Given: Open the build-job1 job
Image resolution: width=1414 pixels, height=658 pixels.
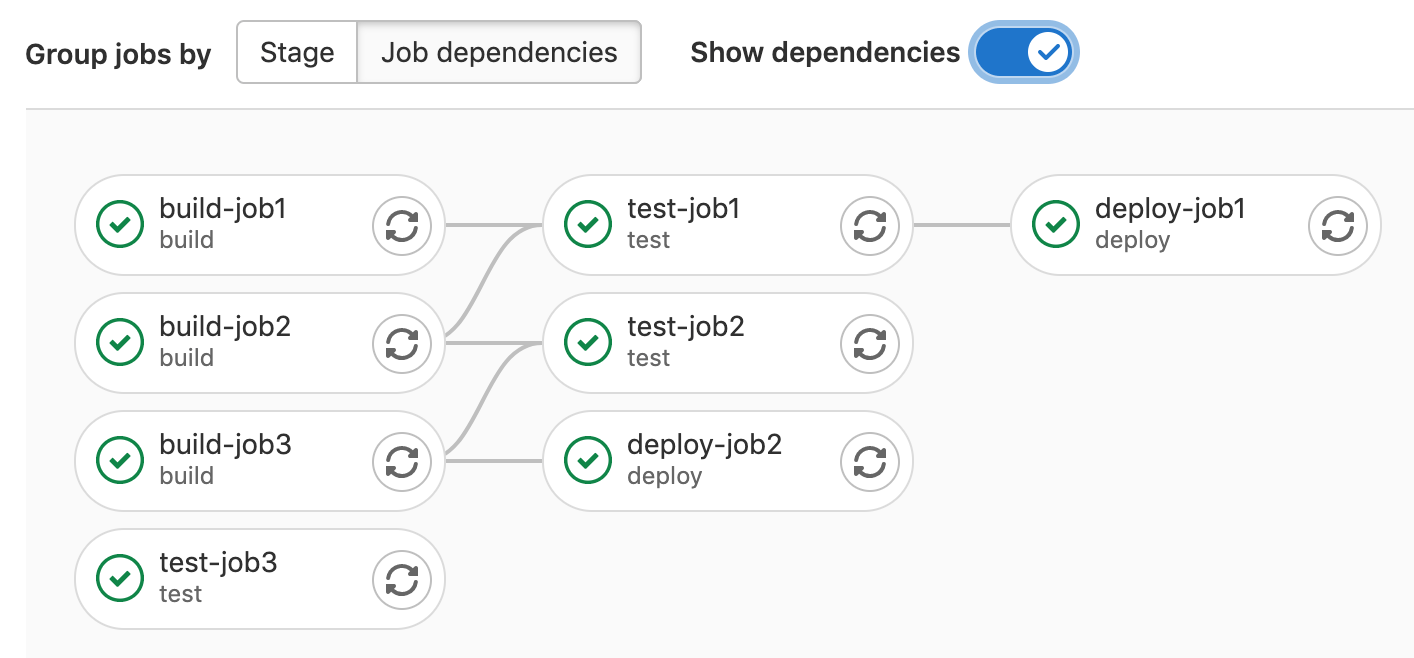Looking at the screenshot, I should [225, 209].
